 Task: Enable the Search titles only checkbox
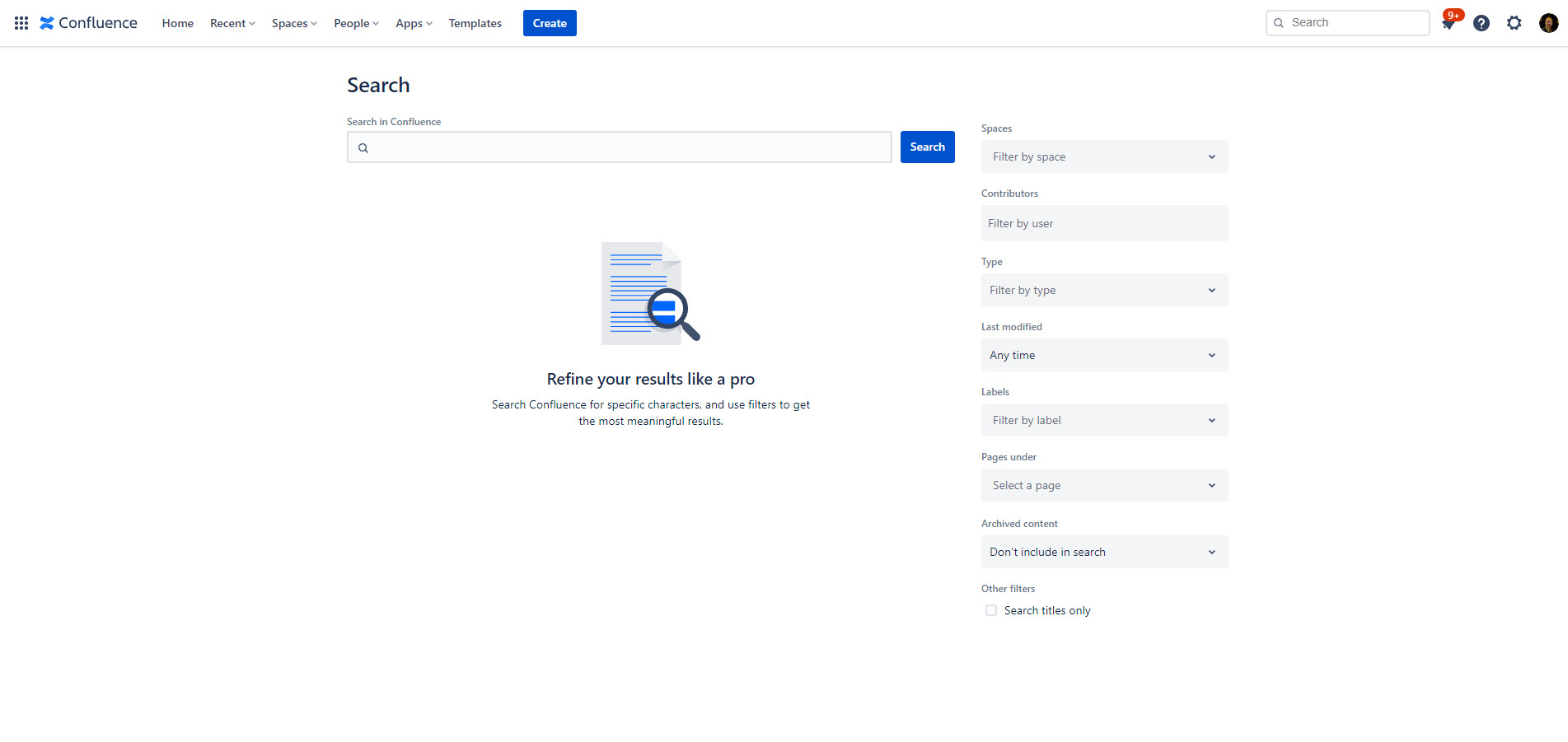[x=991, y=610]
